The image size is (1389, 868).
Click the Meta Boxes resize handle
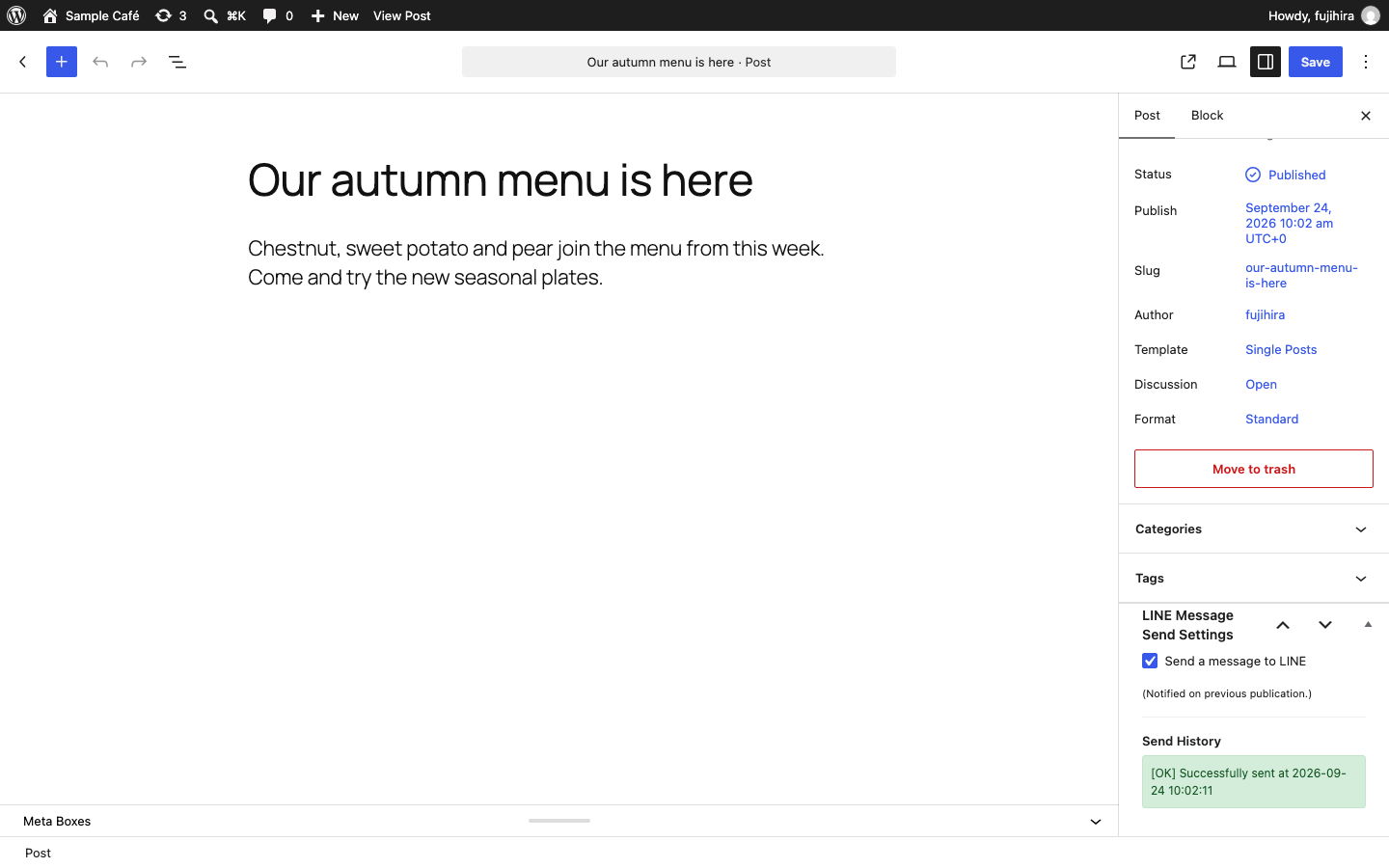tap(559, 821)
